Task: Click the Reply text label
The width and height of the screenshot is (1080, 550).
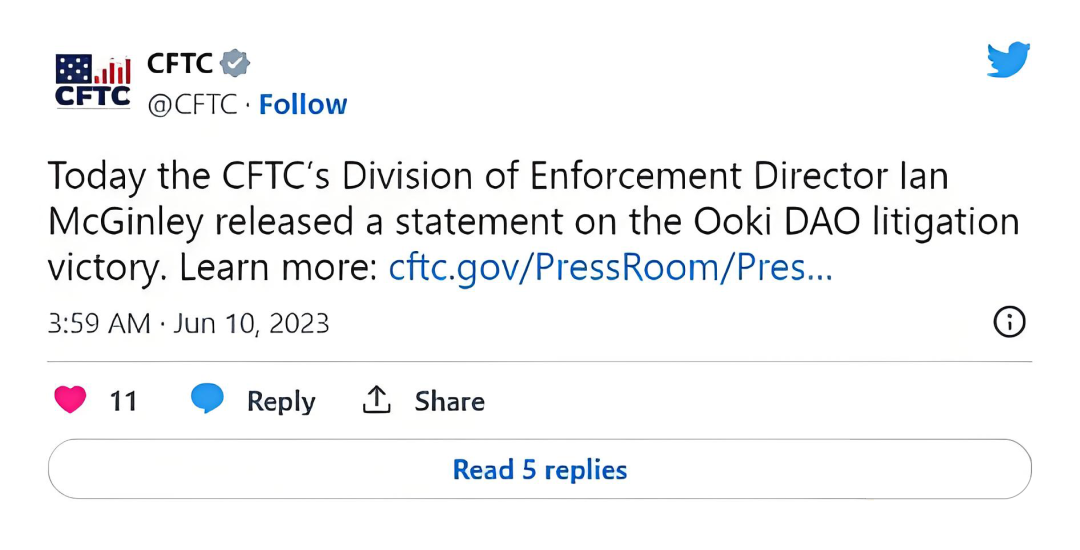Action: 281,401
